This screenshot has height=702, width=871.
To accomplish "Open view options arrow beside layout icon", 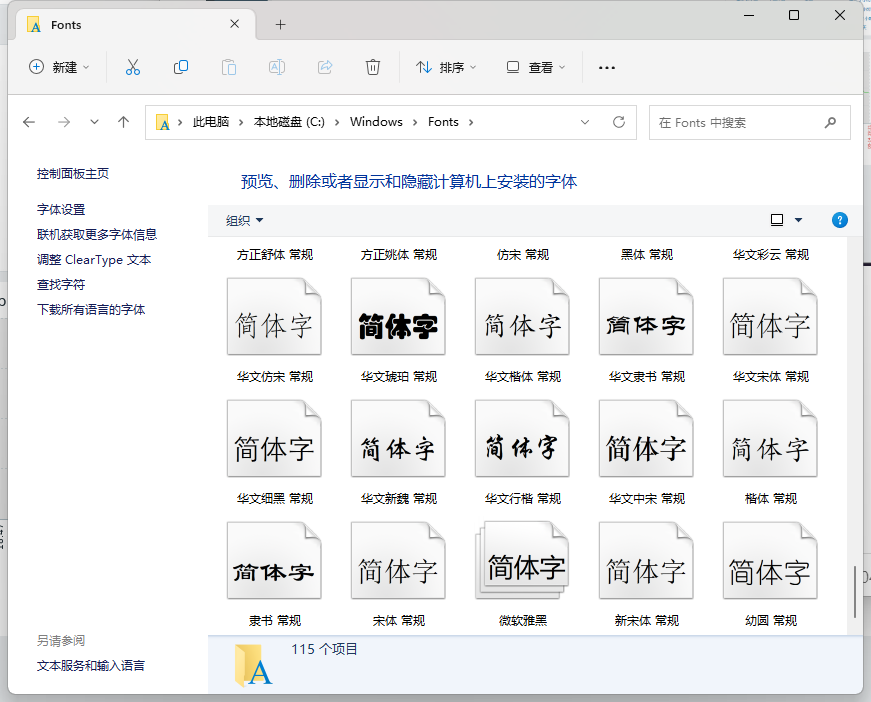I will 798,220.
